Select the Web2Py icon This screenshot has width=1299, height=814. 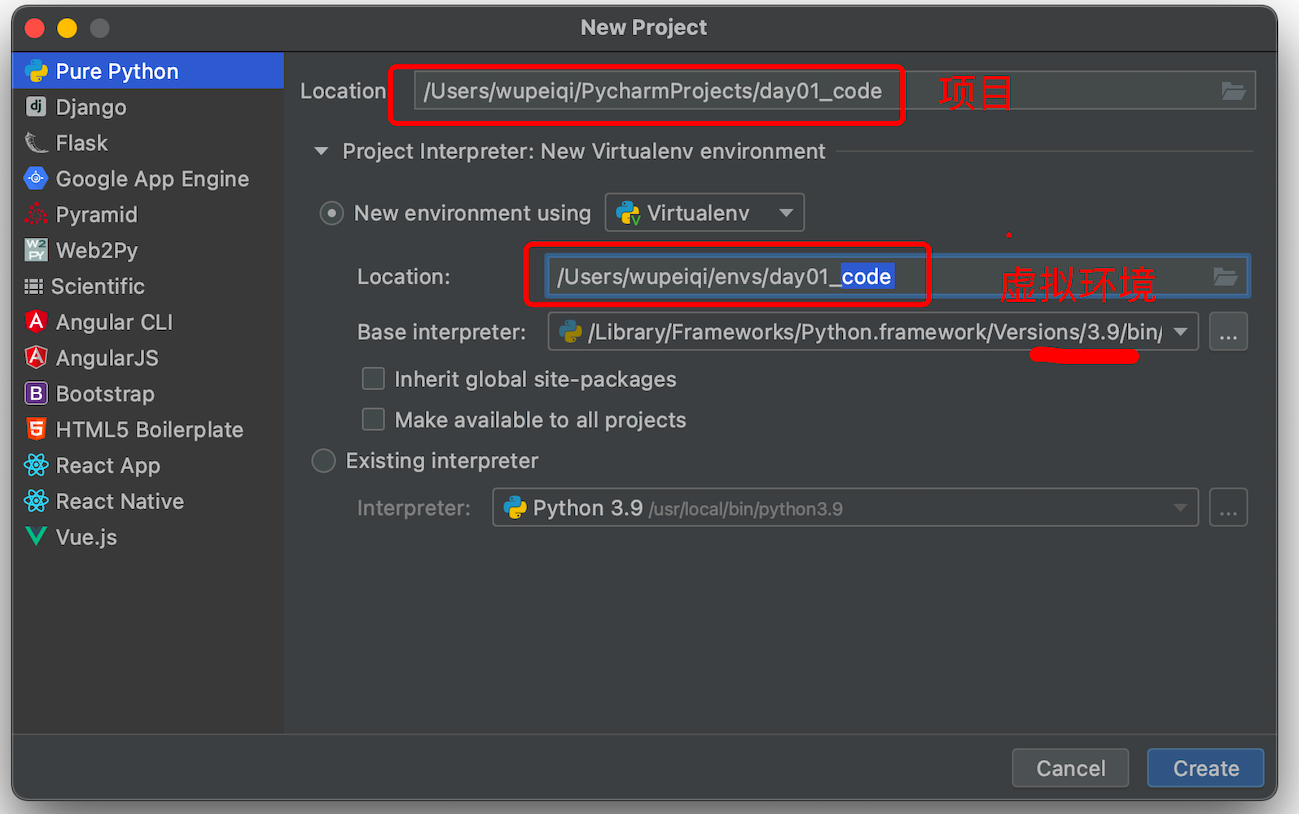pyautogui.click(x=36, y=250)
